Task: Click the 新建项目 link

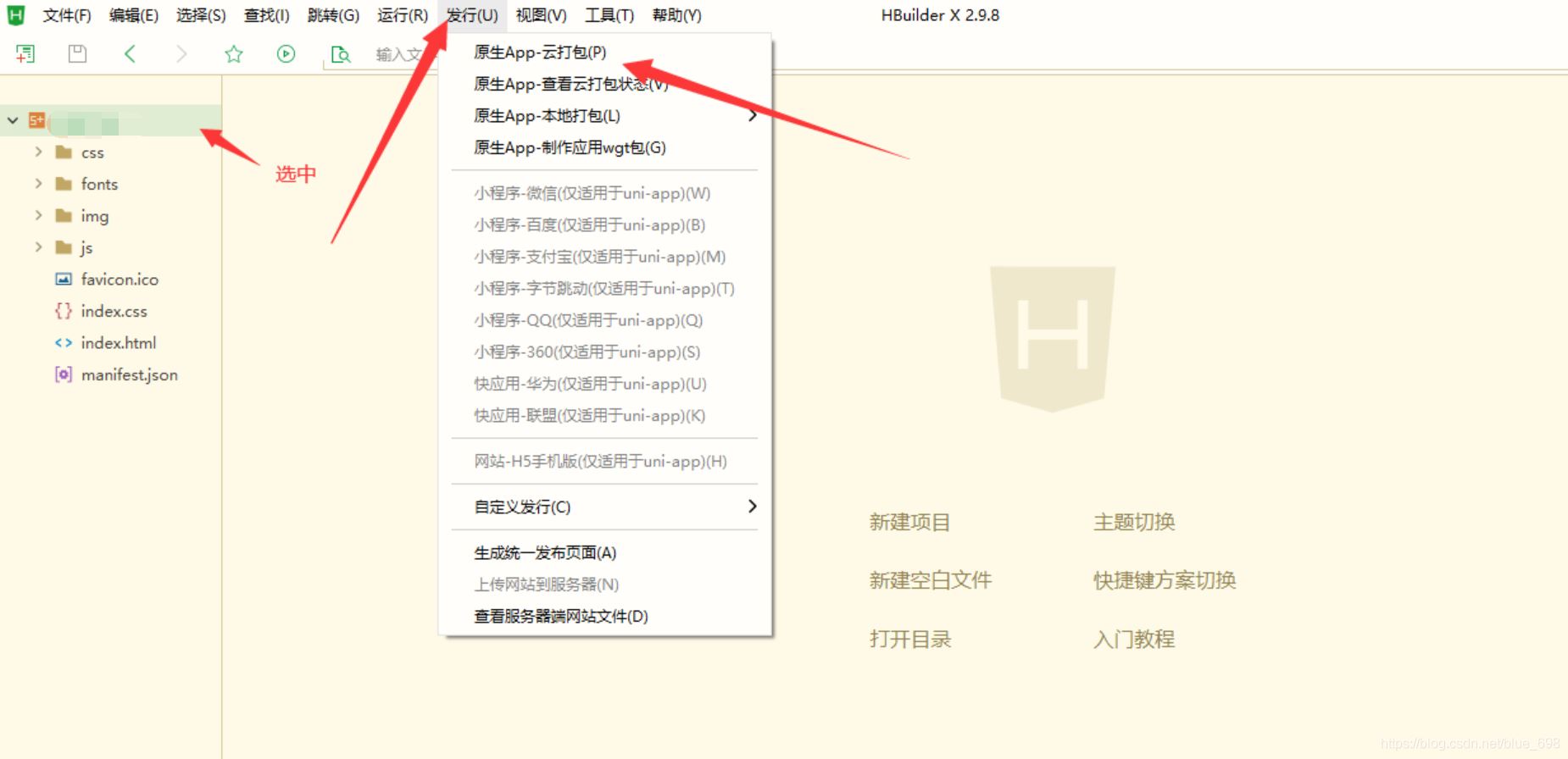Action: [x=909, y=522]
